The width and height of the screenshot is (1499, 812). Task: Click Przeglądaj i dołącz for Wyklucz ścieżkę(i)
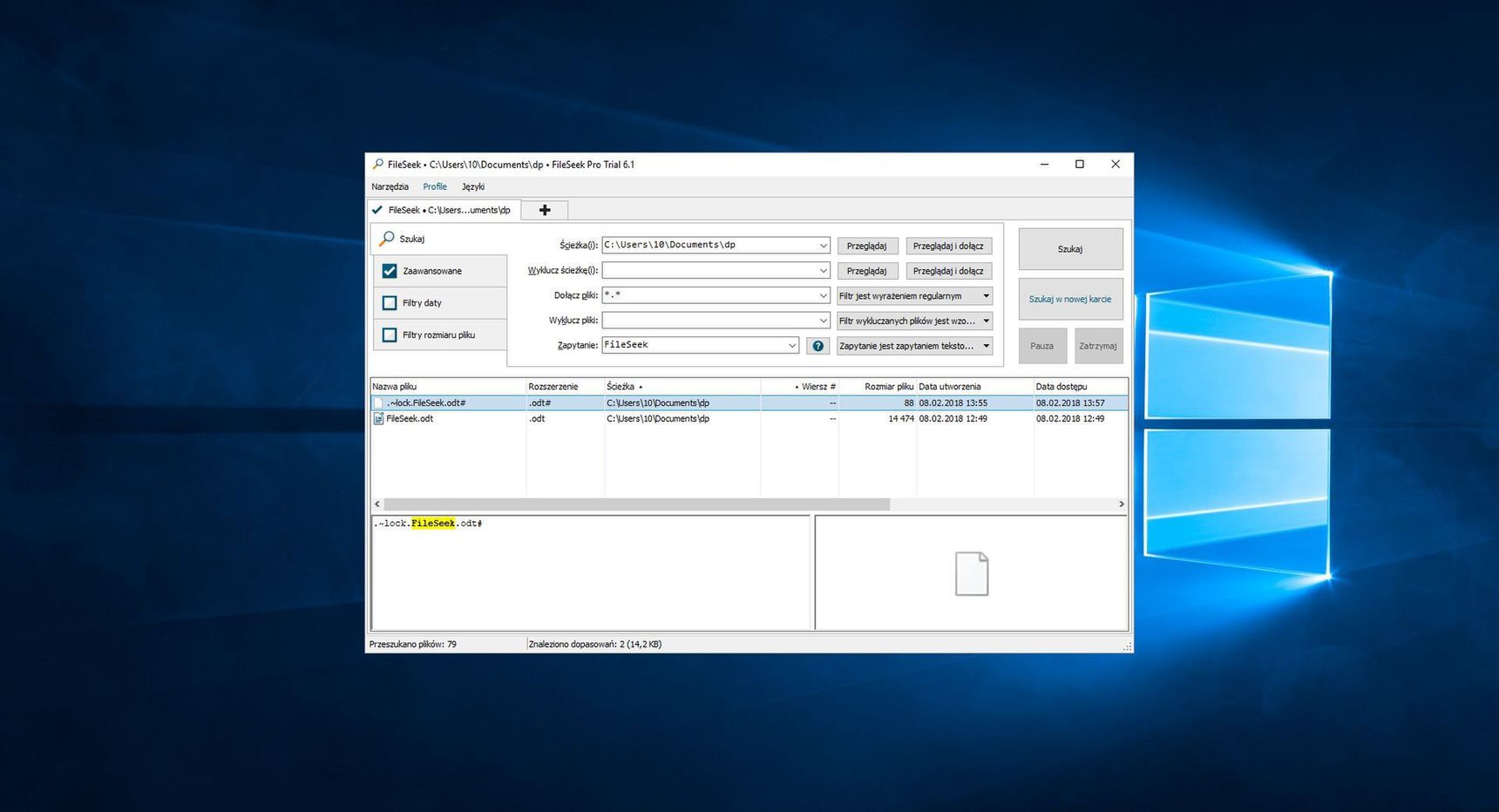[948, 271]
